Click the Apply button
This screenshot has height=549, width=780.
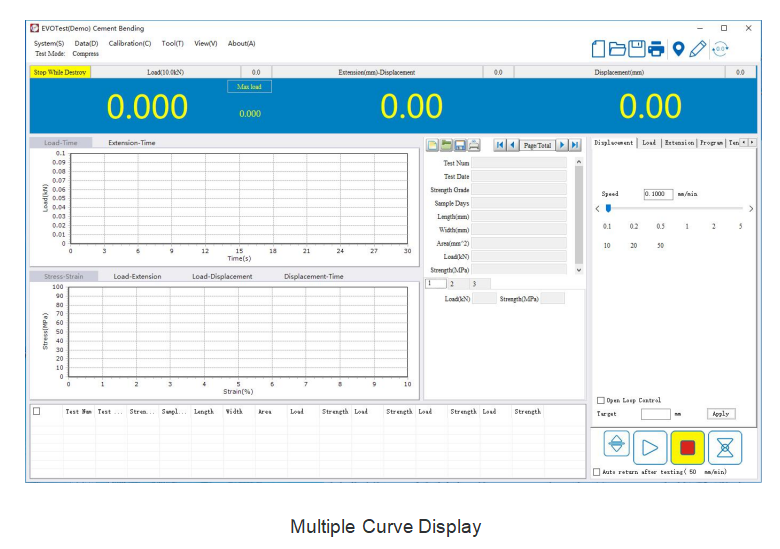[x=719, y=413]
